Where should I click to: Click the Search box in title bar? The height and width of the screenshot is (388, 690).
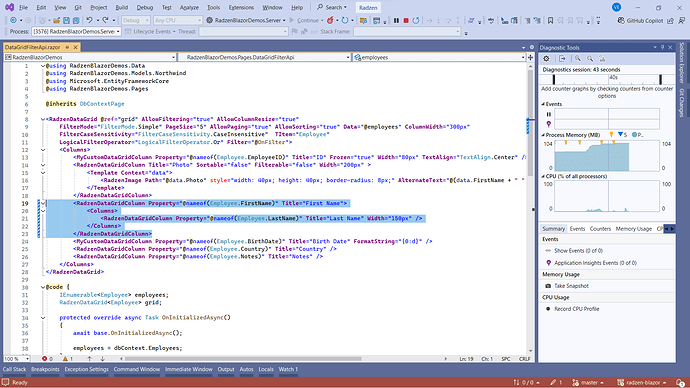coord(332,7)
